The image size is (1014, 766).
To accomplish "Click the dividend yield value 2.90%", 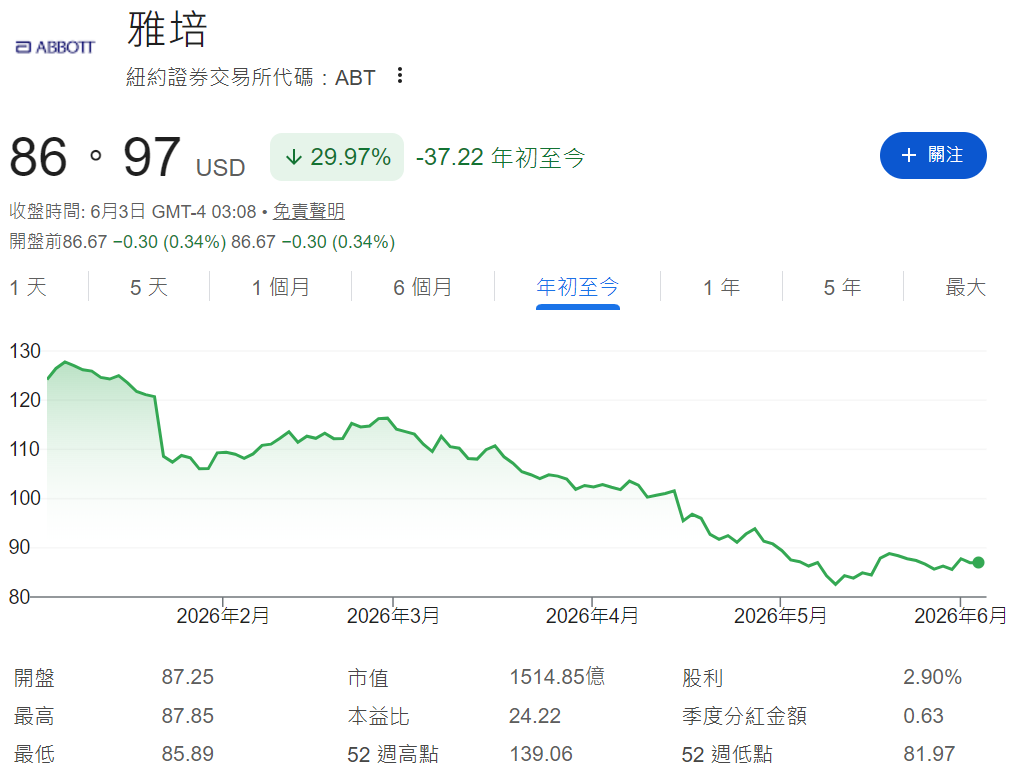I will coord(932,677).
